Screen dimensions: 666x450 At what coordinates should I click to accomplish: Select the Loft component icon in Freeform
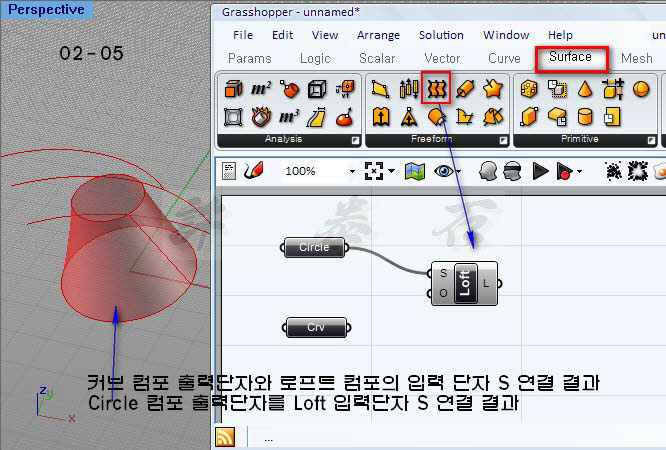click(x=436, y=88)
